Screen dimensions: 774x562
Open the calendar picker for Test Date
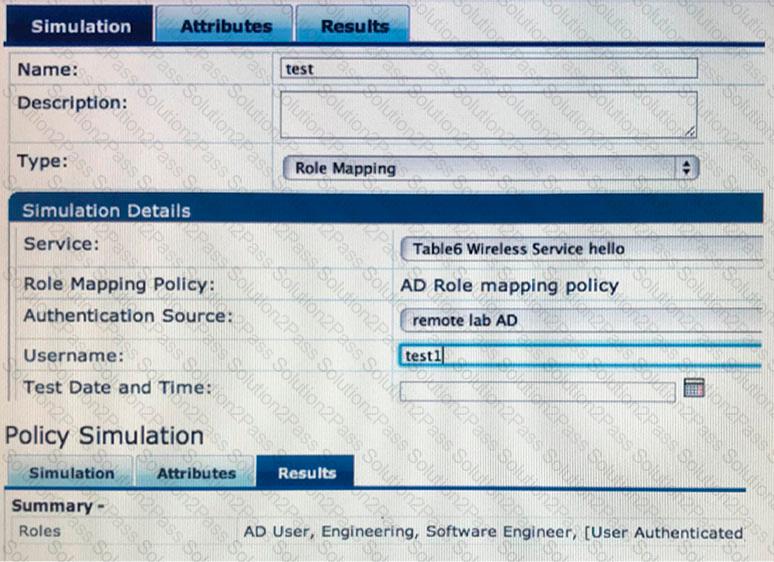click(x=694, y=388)
